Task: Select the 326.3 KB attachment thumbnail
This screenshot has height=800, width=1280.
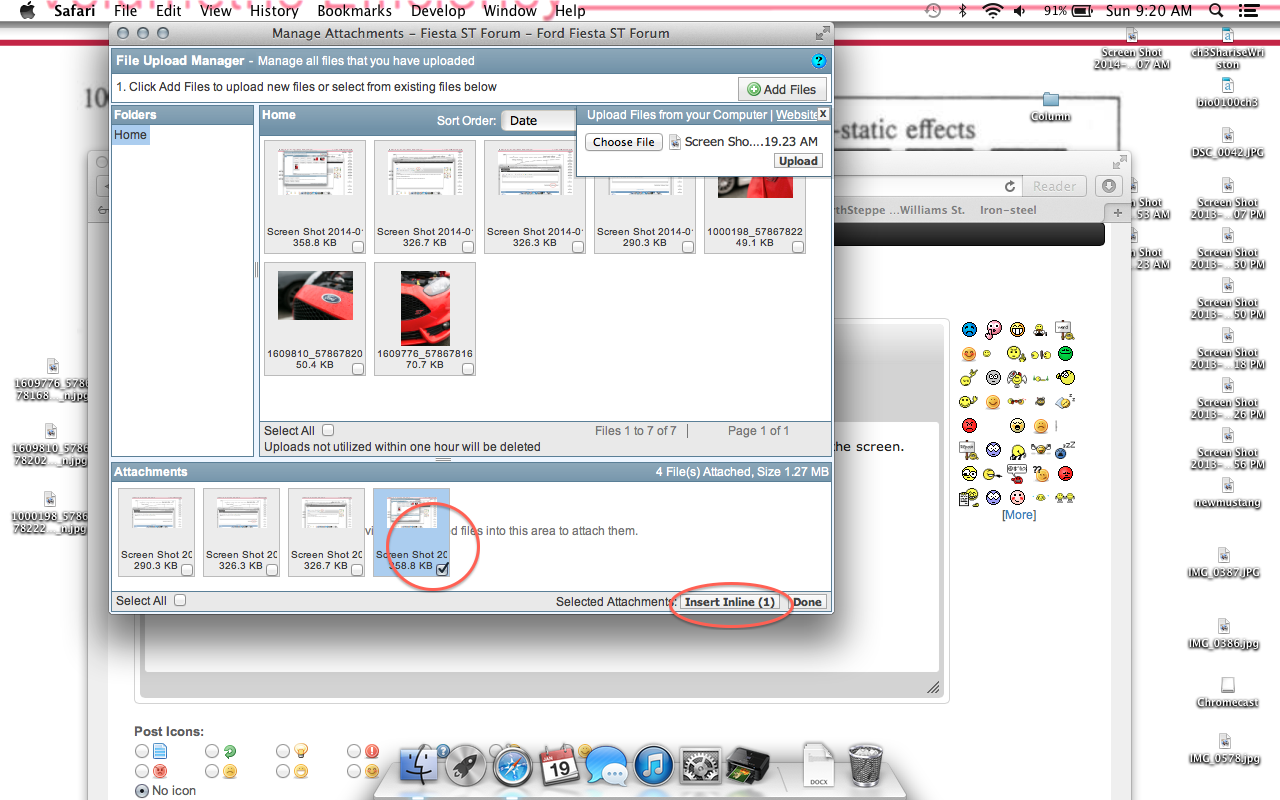Action: coord(241,533)
